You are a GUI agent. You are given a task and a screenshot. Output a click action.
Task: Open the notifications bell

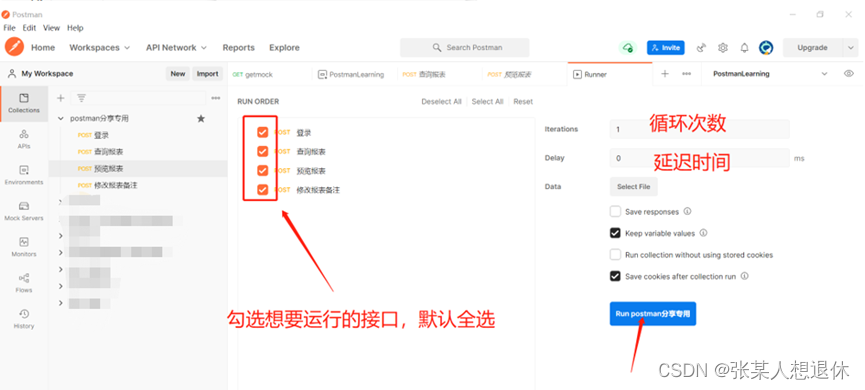(744, 48)
